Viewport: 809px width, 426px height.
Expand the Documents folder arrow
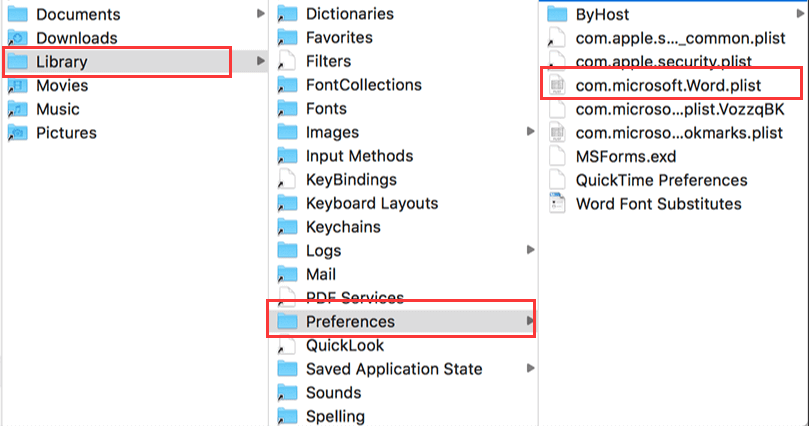(x=261, y=14)
